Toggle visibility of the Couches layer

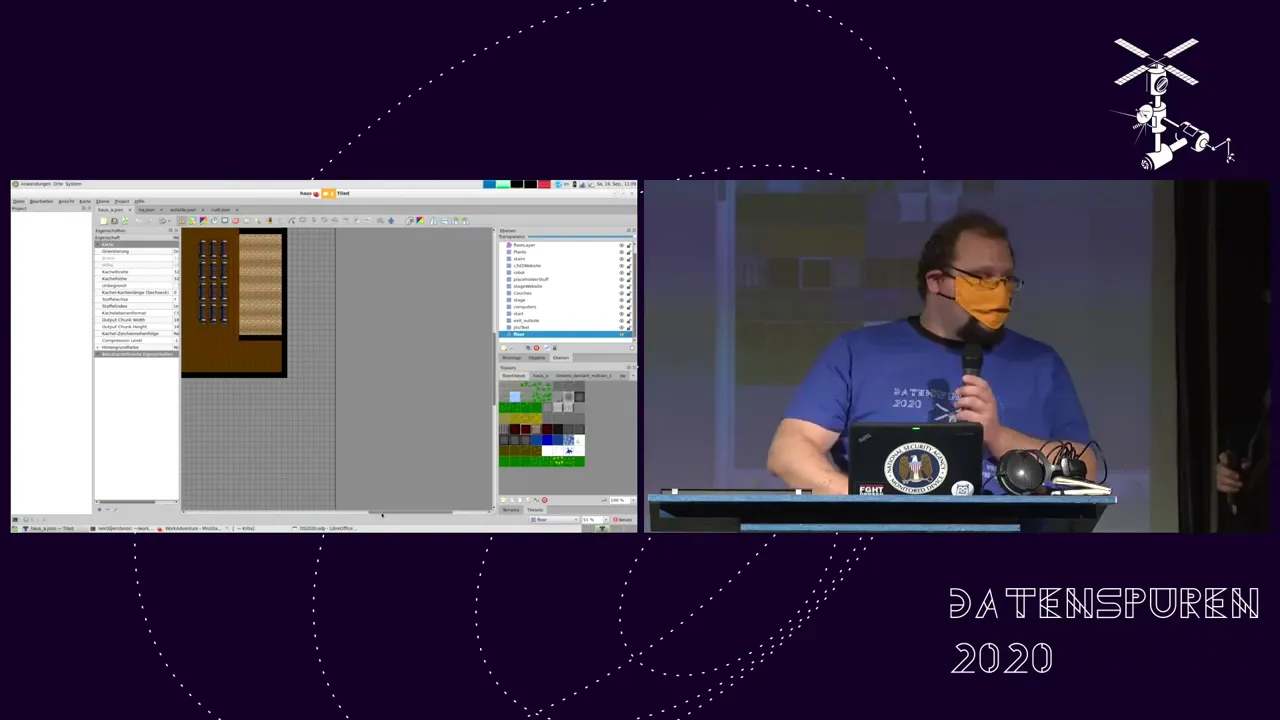(621, 293)
